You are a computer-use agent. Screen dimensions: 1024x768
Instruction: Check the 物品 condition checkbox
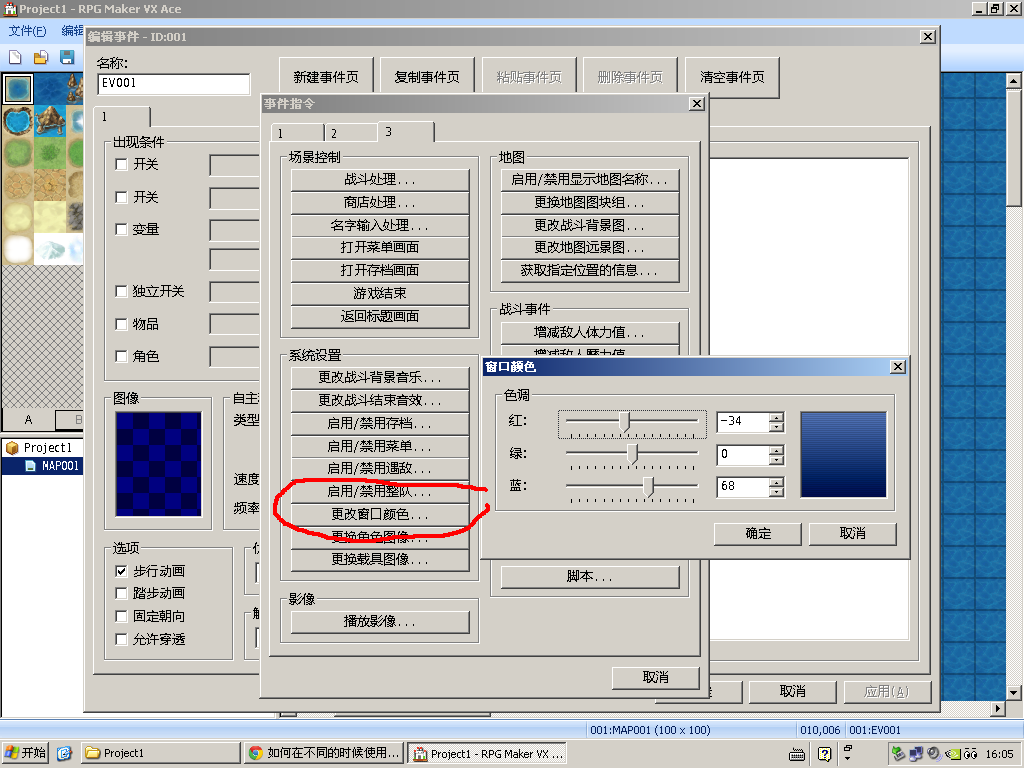121,324
